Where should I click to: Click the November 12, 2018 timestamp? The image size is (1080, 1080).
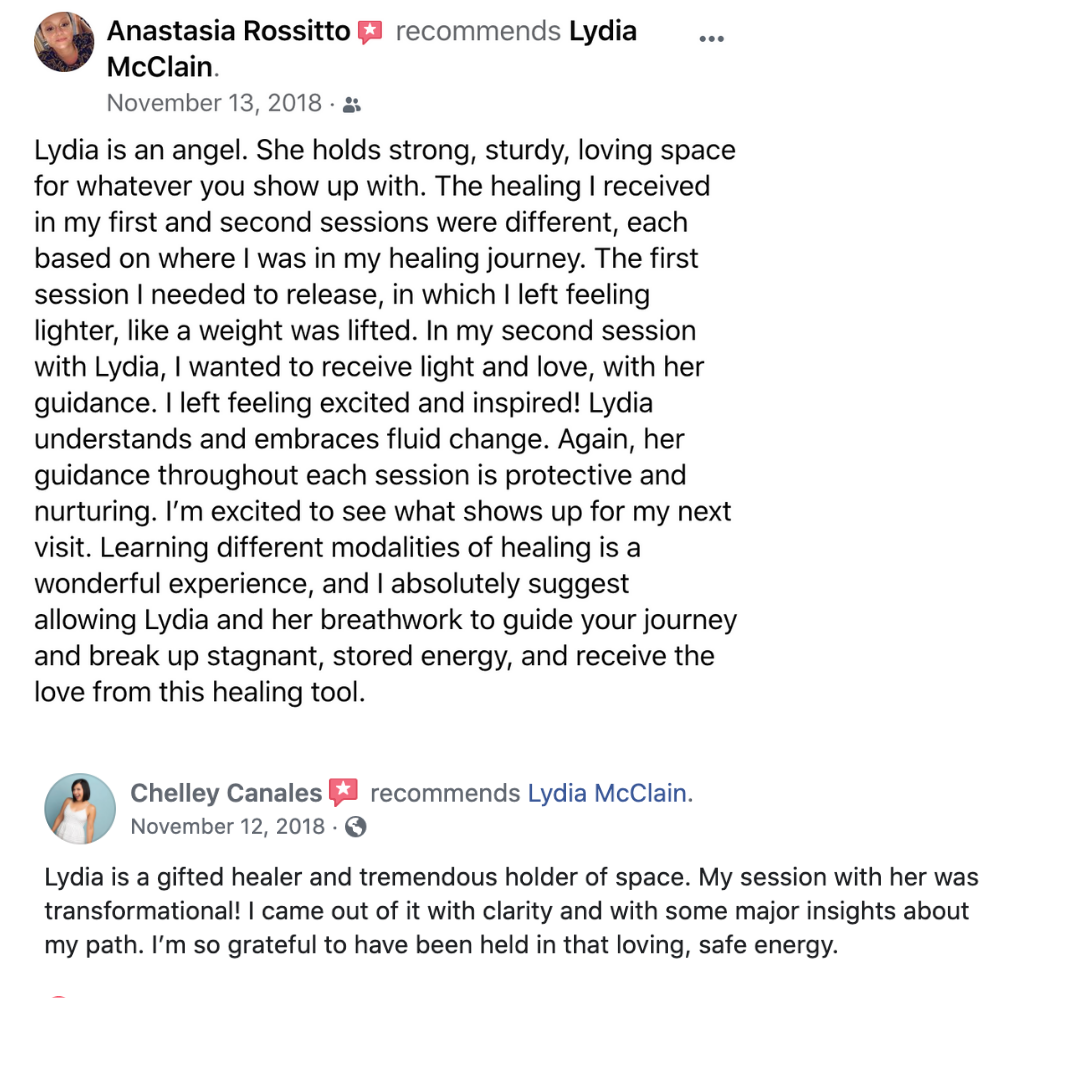coord(227,827)
